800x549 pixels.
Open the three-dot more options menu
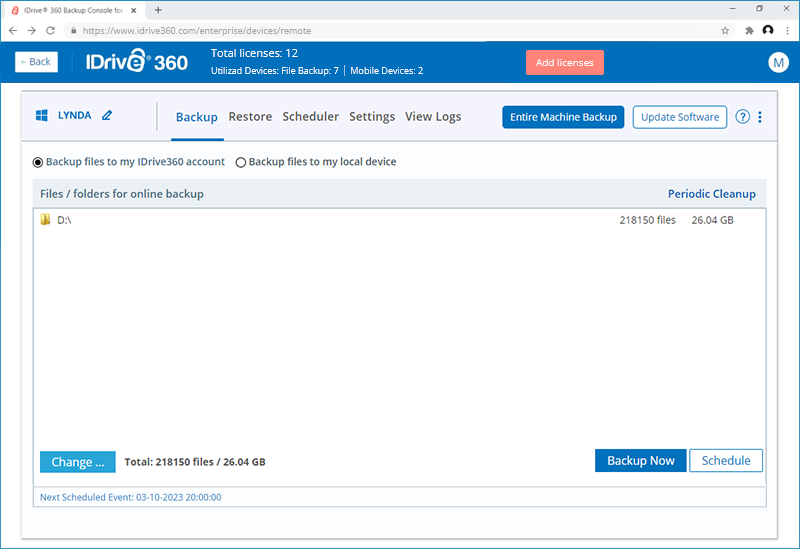point(760,117)
